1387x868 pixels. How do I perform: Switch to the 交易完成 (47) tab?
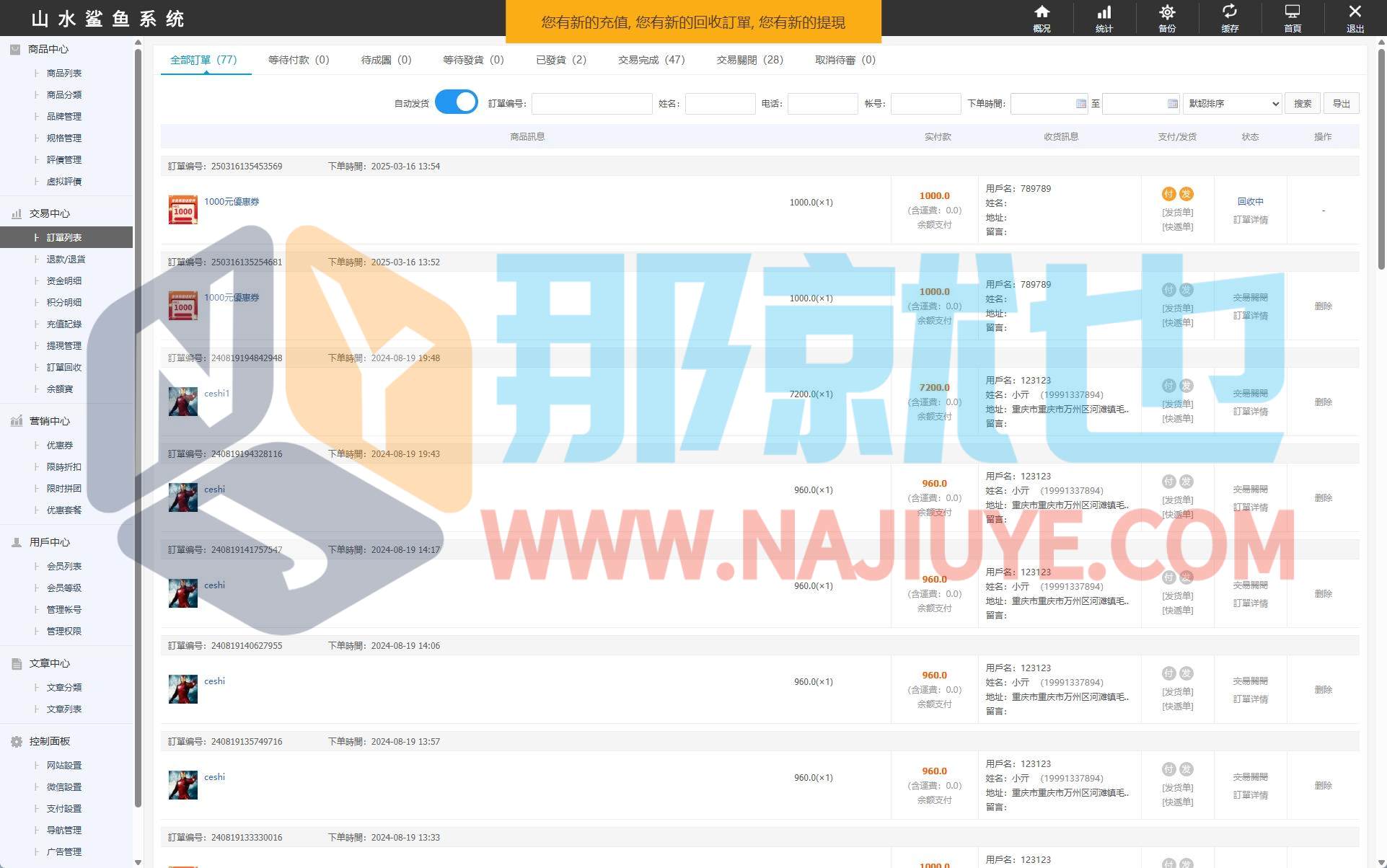pyautogui.click(x=651, y=60)
